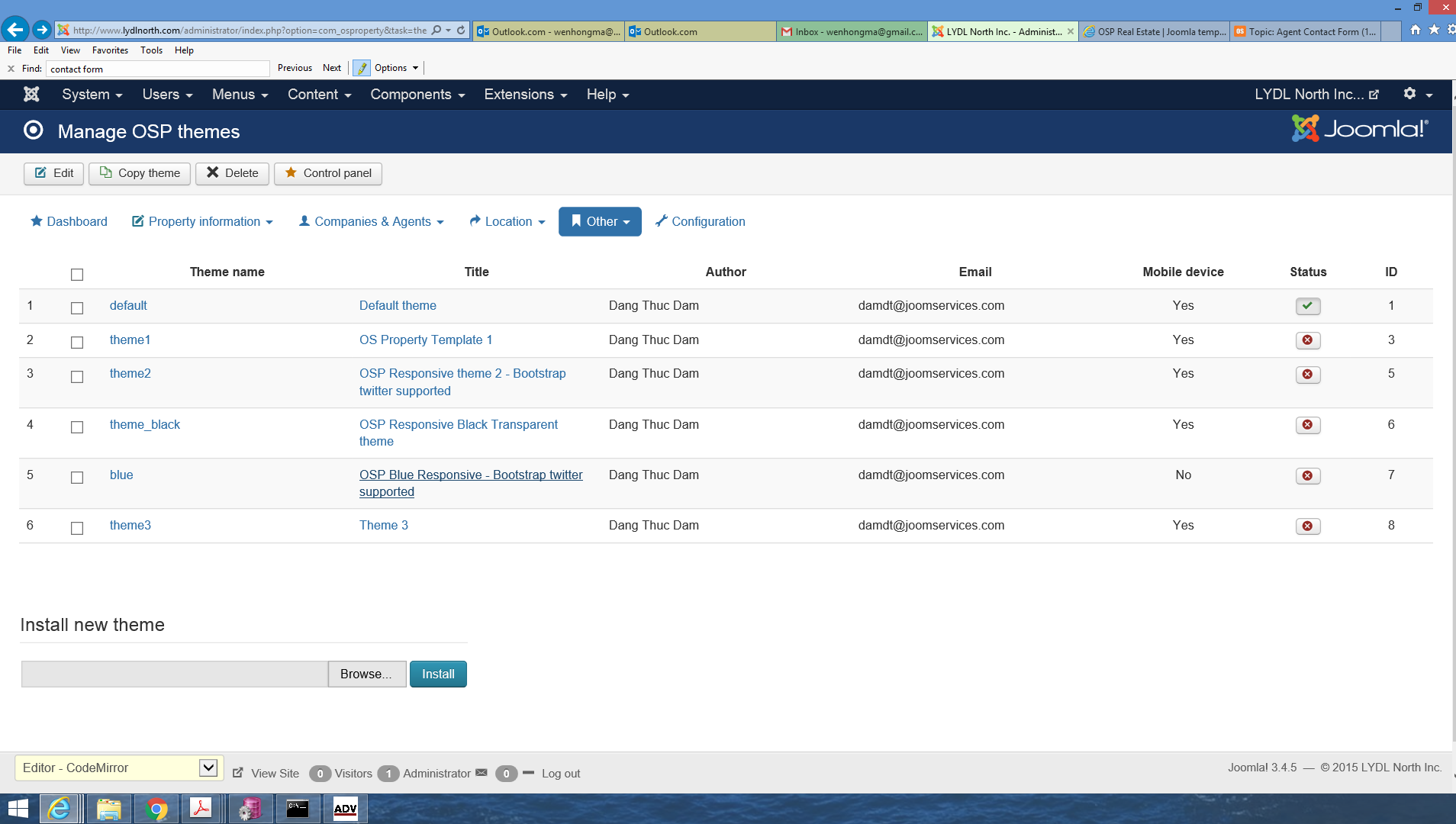Expand the System dropdown menu
This screenshot has height=824, width=1456.
coord(92,95)
